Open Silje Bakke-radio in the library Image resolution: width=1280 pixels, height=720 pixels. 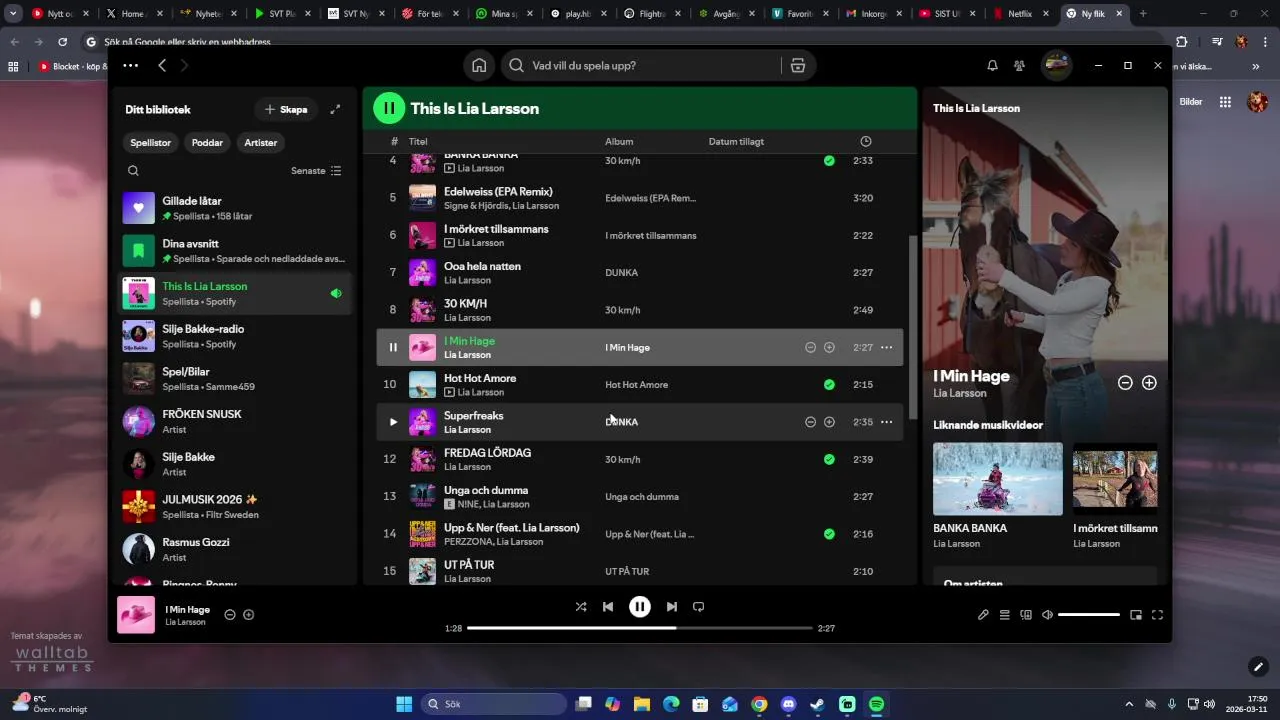(x=234, y=336)
